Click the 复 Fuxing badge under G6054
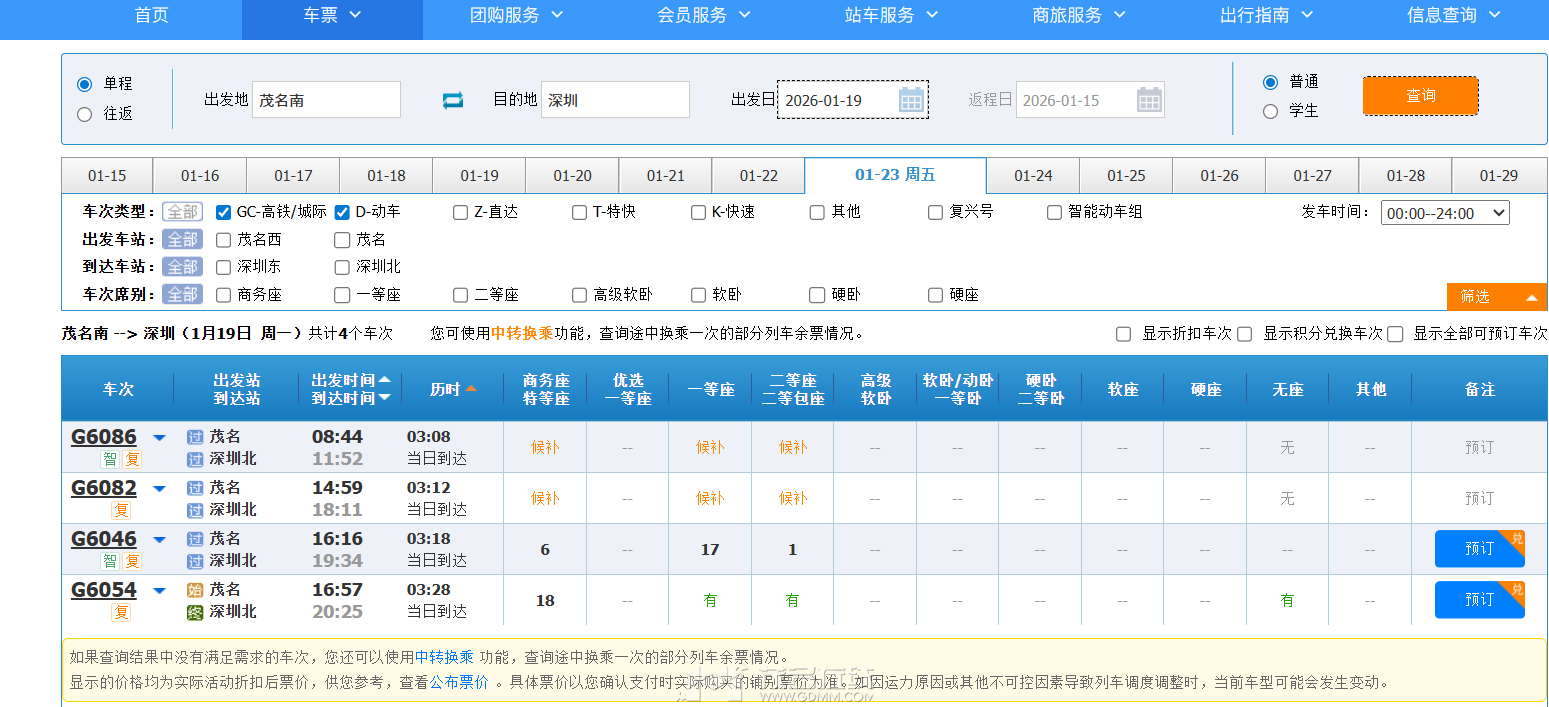The image size is (1549, 707). (x=121, y=611)
